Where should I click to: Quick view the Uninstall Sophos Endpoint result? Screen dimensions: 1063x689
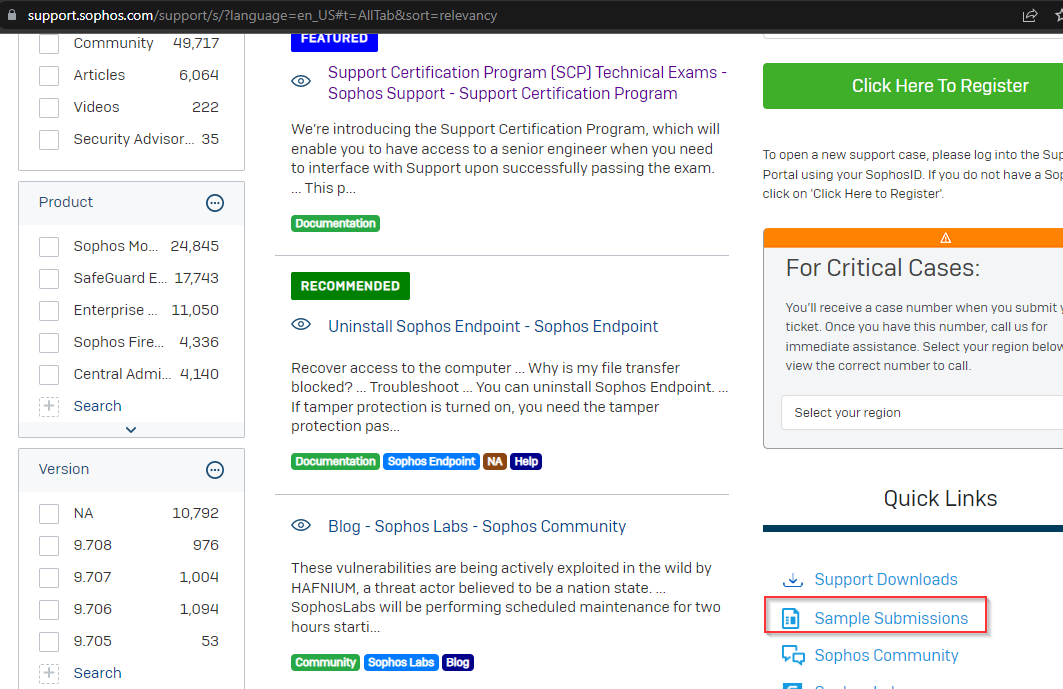301,324
